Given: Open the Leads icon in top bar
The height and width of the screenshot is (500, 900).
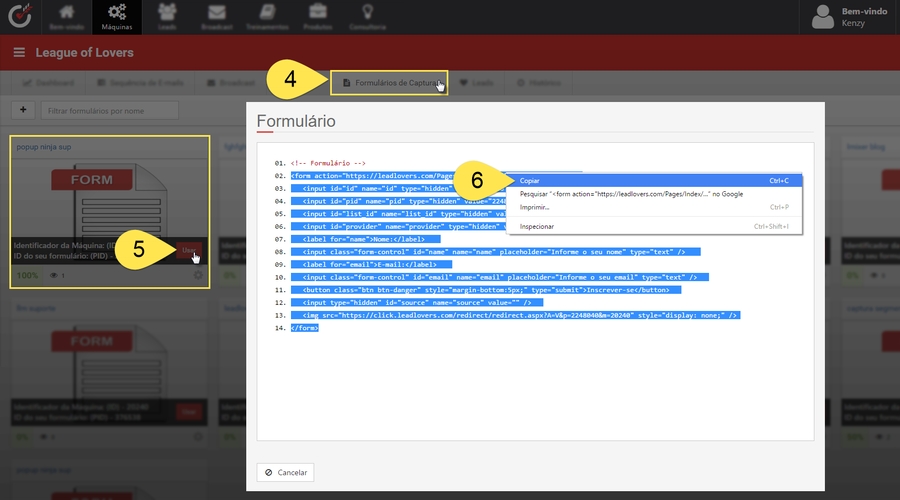Looking at the screenshot, I should (x=168, y=16).
